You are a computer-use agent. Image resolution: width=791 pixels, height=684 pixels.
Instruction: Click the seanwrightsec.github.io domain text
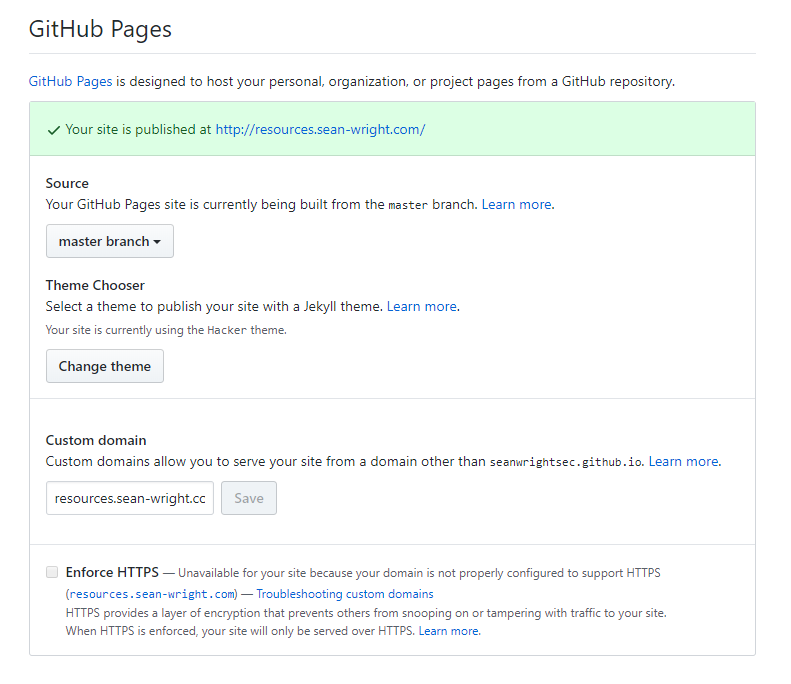point(566,462)
